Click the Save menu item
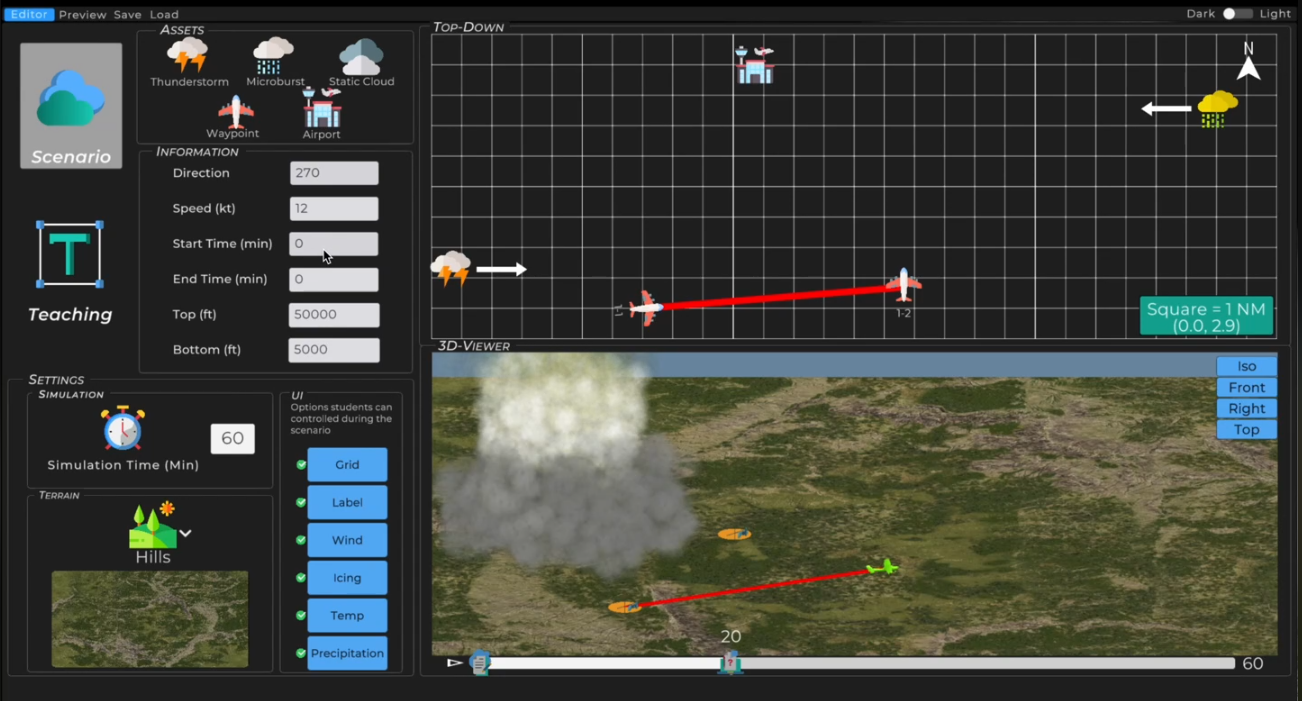Screen dimensions: 1302x701 pos(127,15)
